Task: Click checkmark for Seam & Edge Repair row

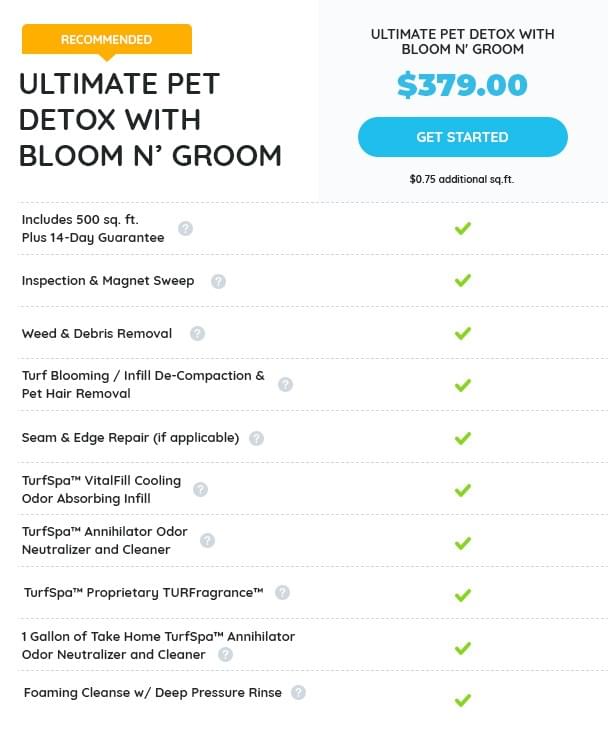Action: (462, 438)
